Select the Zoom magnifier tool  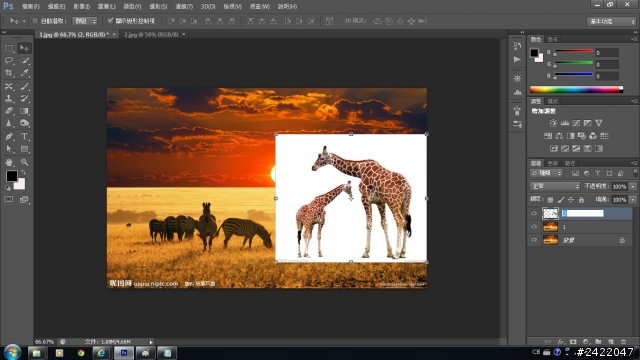coord(24,162)
